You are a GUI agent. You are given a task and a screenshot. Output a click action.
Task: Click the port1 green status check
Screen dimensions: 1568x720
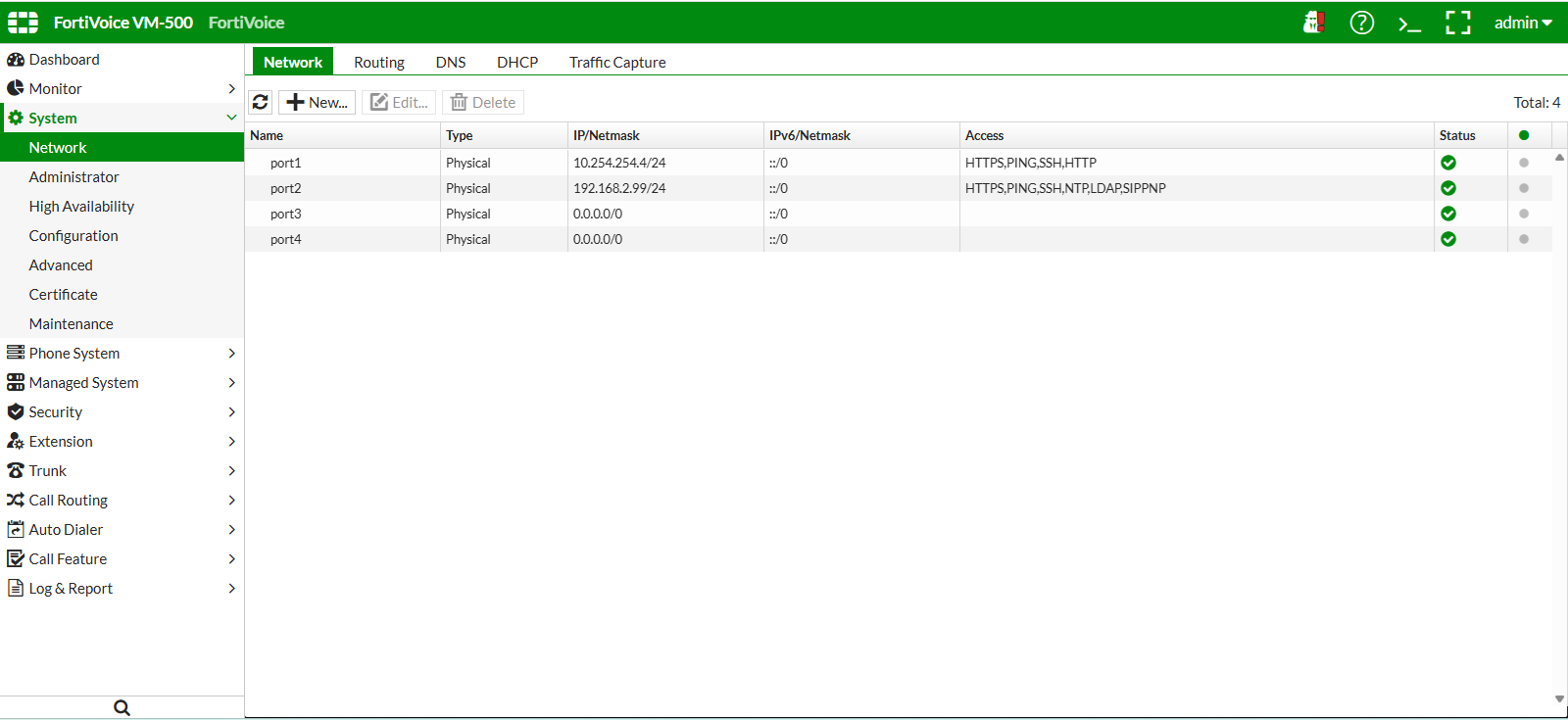click(x=1448, y=163)
